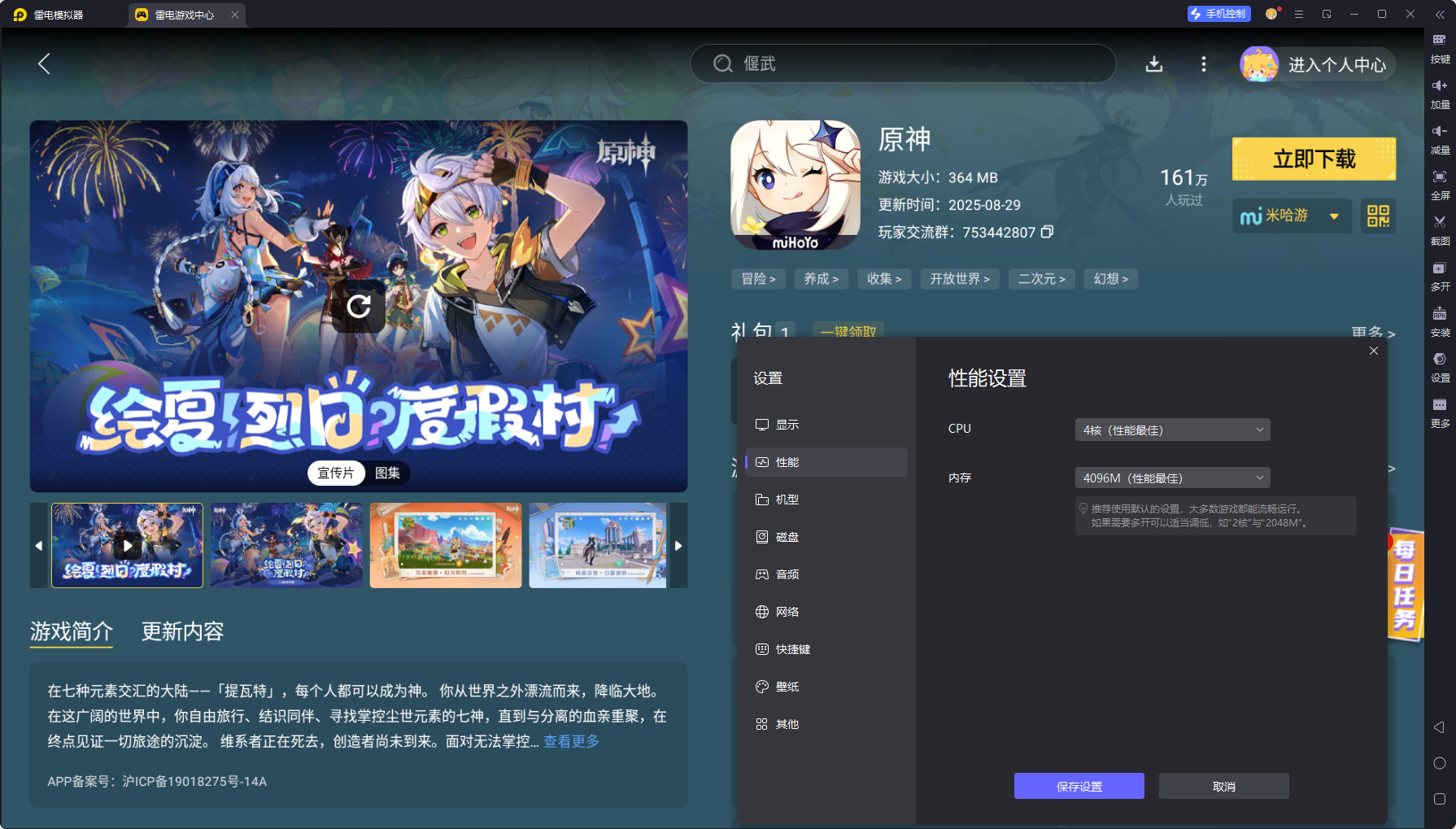The image size is (1456, 829).
Task: Close the settings dialog with X
Action: coord(1373,351)
